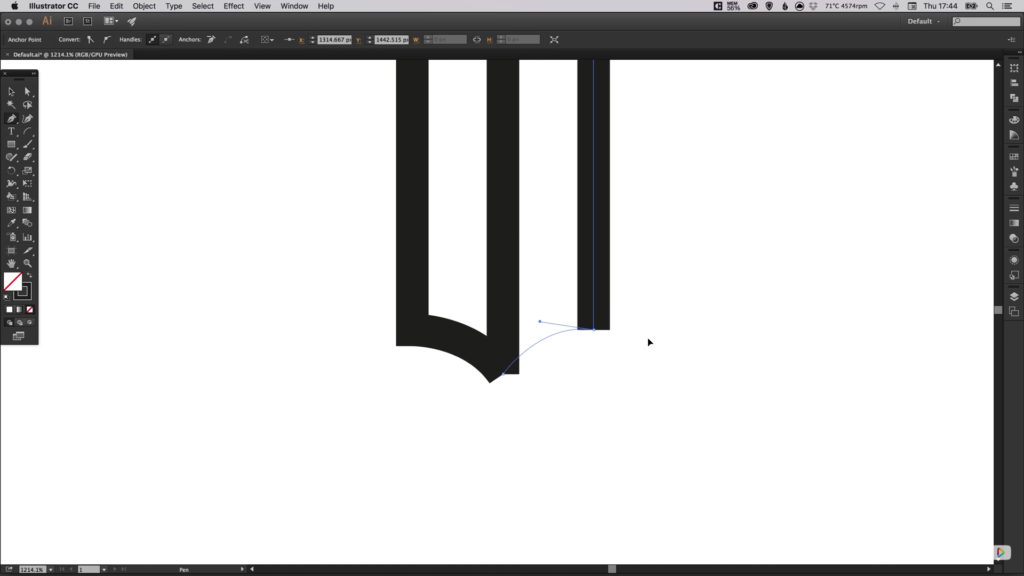Collapse the Tools panel chevrons
Screen dimensions: 1024x576
pos(33,73)
